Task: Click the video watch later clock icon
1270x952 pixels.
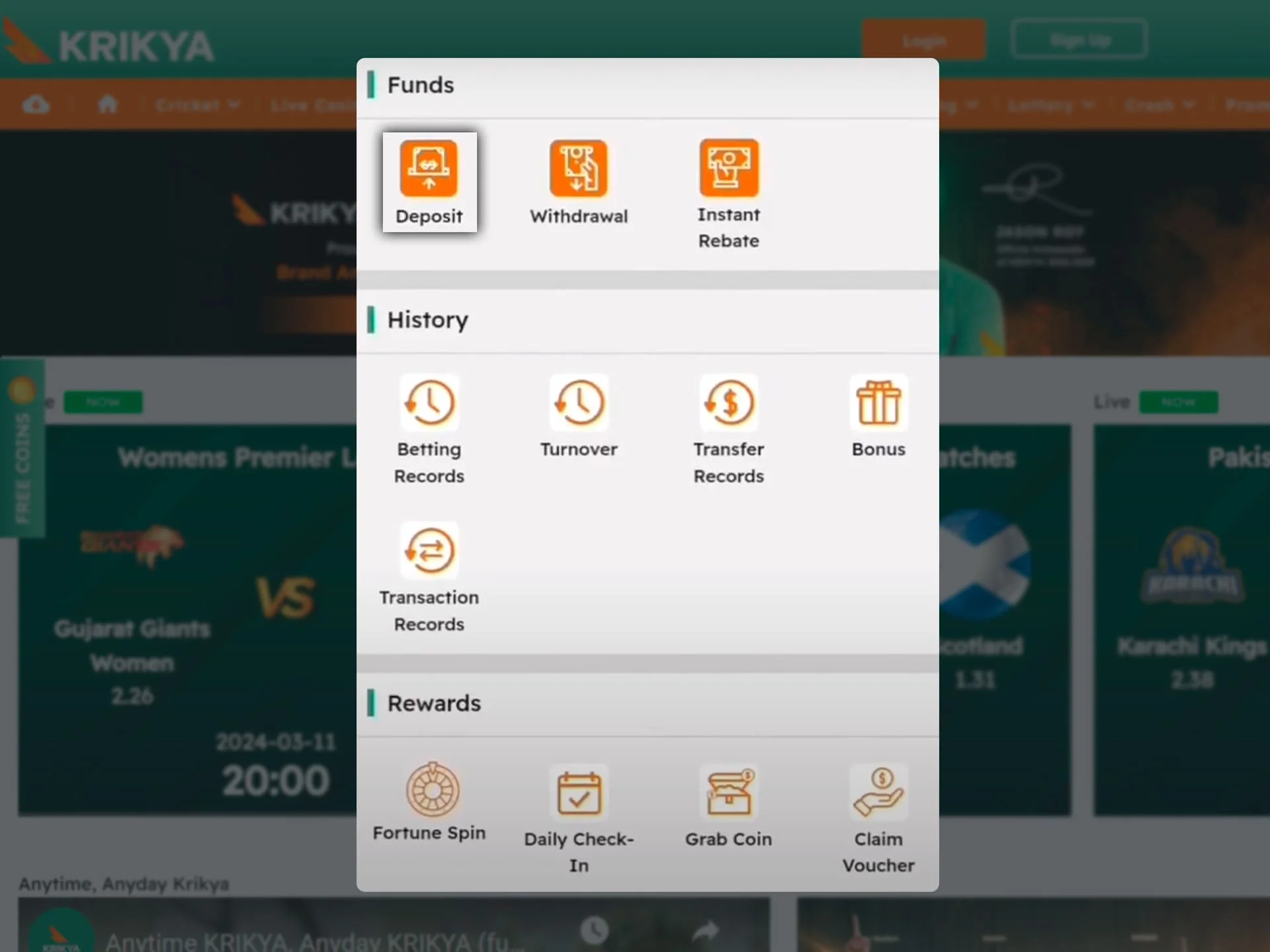Action: pos(594,930)
